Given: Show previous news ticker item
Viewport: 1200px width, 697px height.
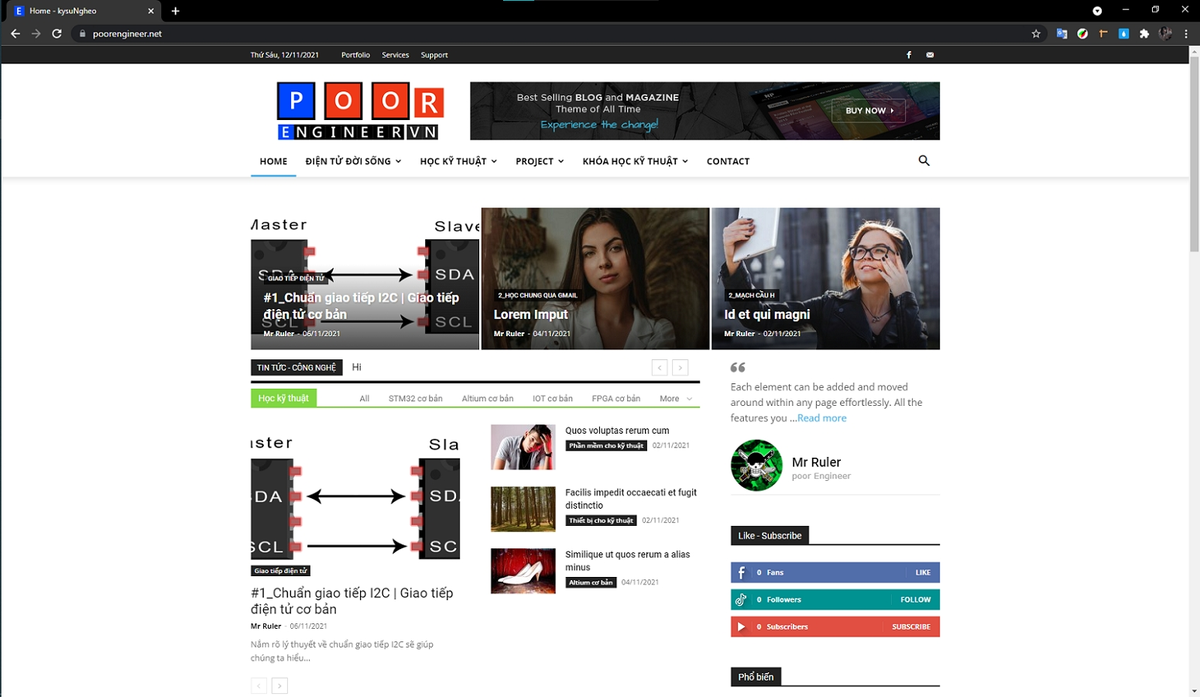Looking at the screenshot, I should (x=659, y=368).
